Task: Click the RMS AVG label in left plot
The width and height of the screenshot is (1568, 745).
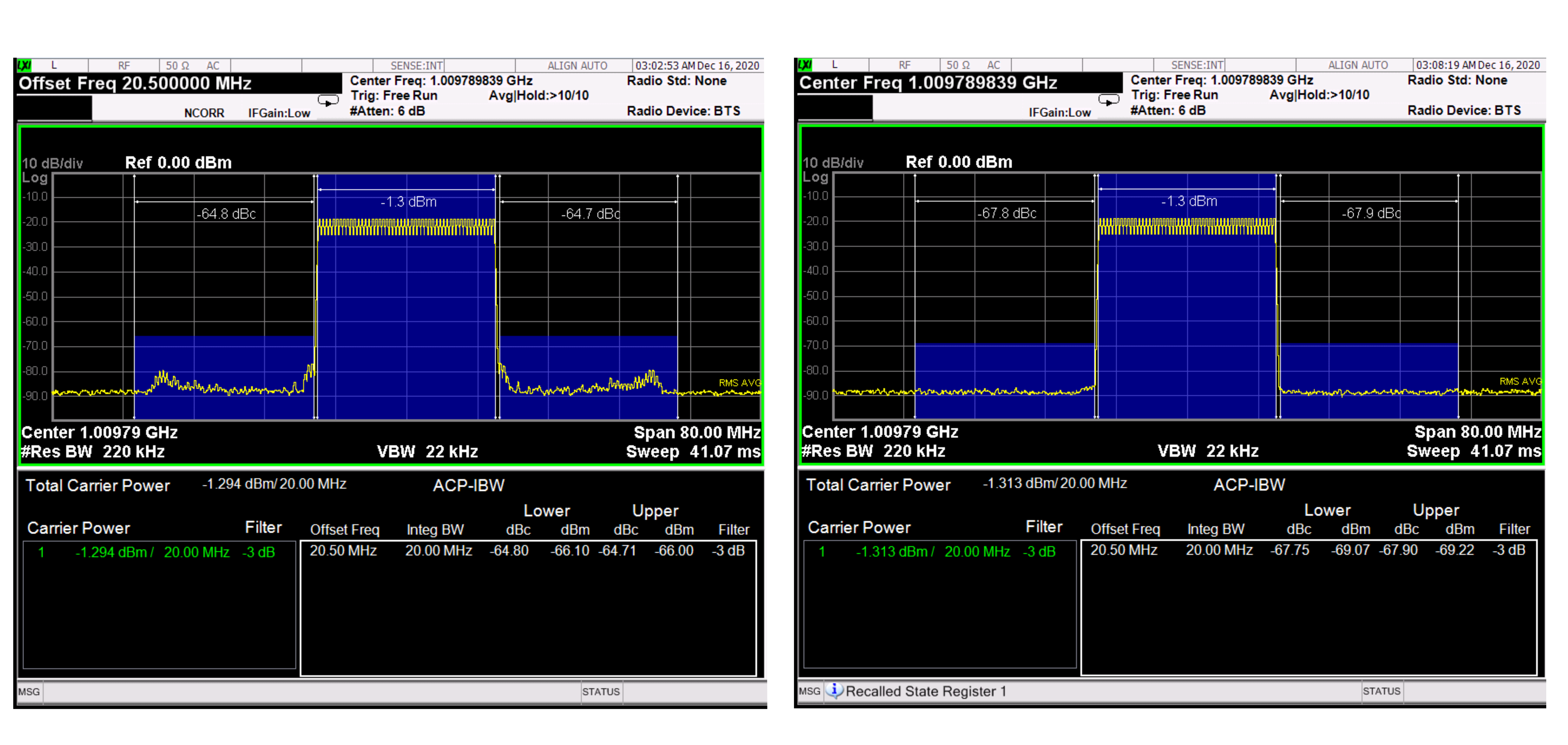Action: [740, 383]
